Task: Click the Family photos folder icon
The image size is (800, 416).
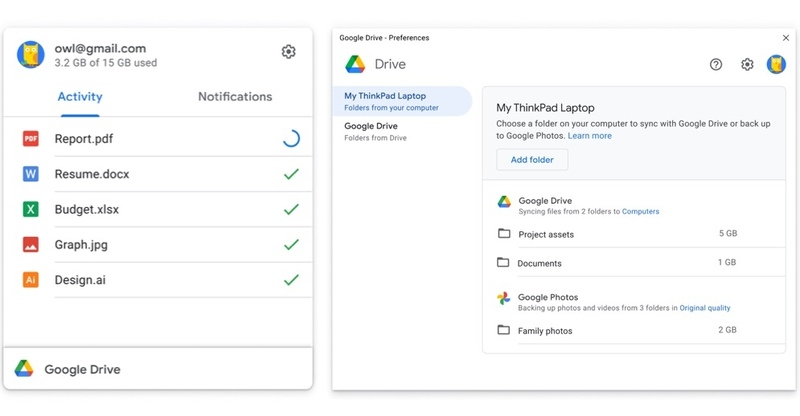Action: 504,330
